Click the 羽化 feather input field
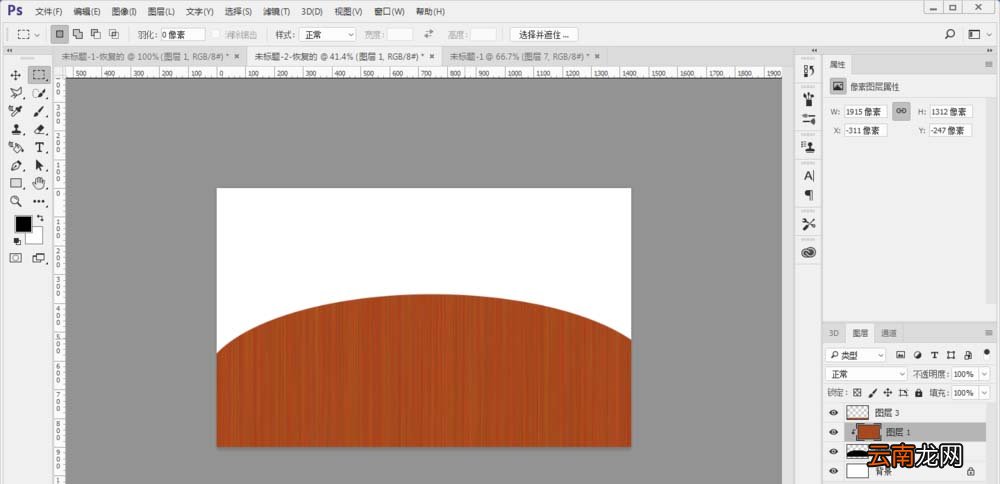The height and width of the screenshot is (484, 1000). click(x=182, y=34)
